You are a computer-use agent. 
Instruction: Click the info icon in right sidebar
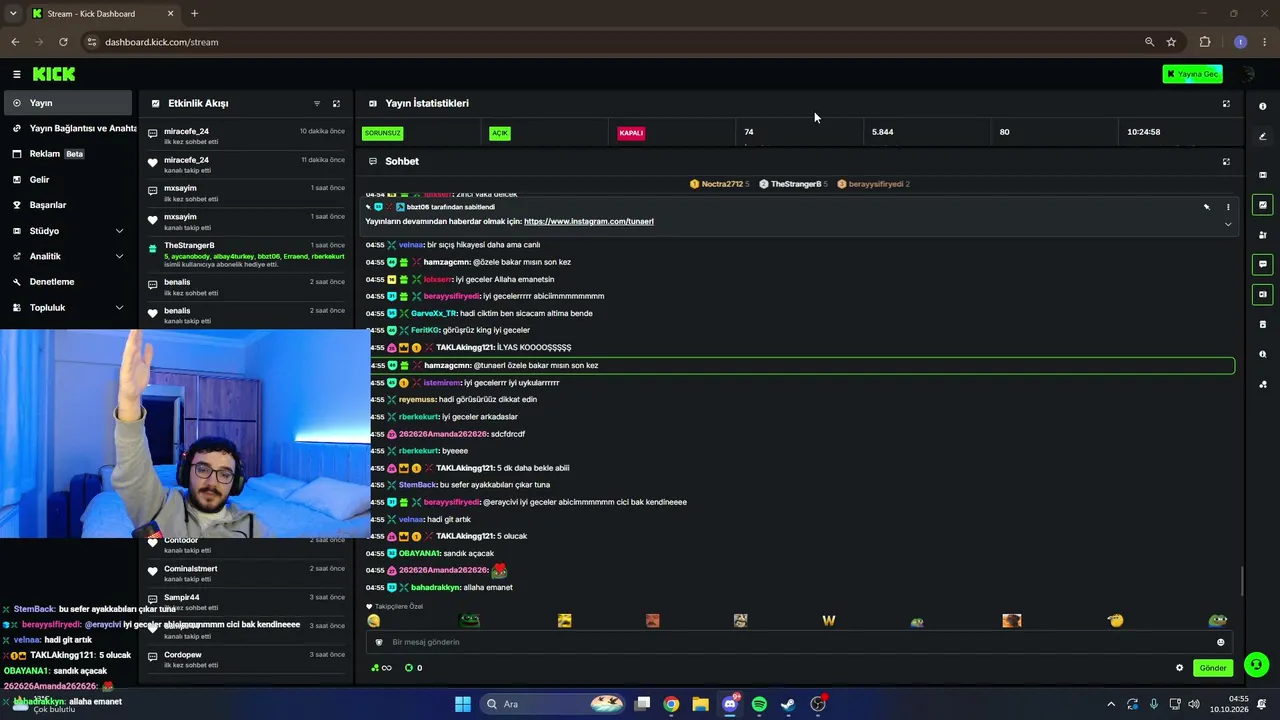1262,106
